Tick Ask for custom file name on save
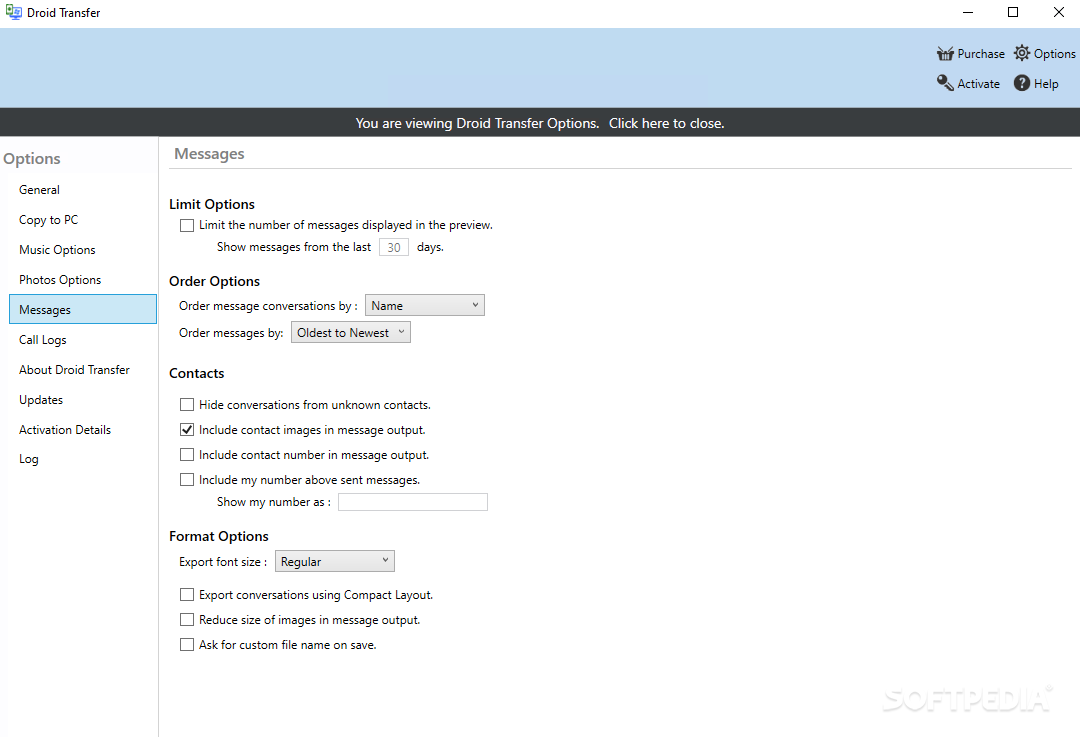The width and height of the screenshot is (1080, 737). pos(187,645)
